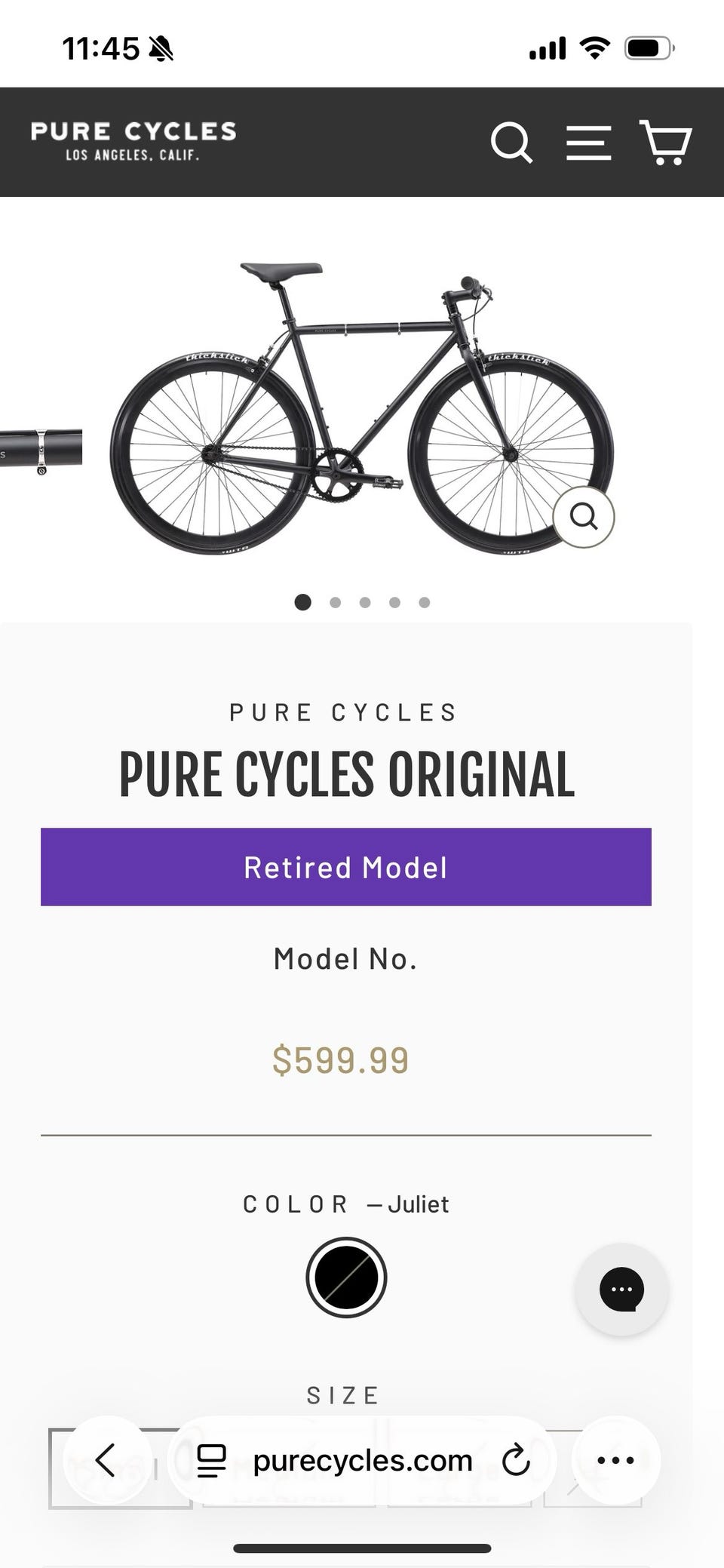The width and height of the screenshot is (724, 1568).
Task: Open the site search magnifier icon
Action: tap(511, 143)
